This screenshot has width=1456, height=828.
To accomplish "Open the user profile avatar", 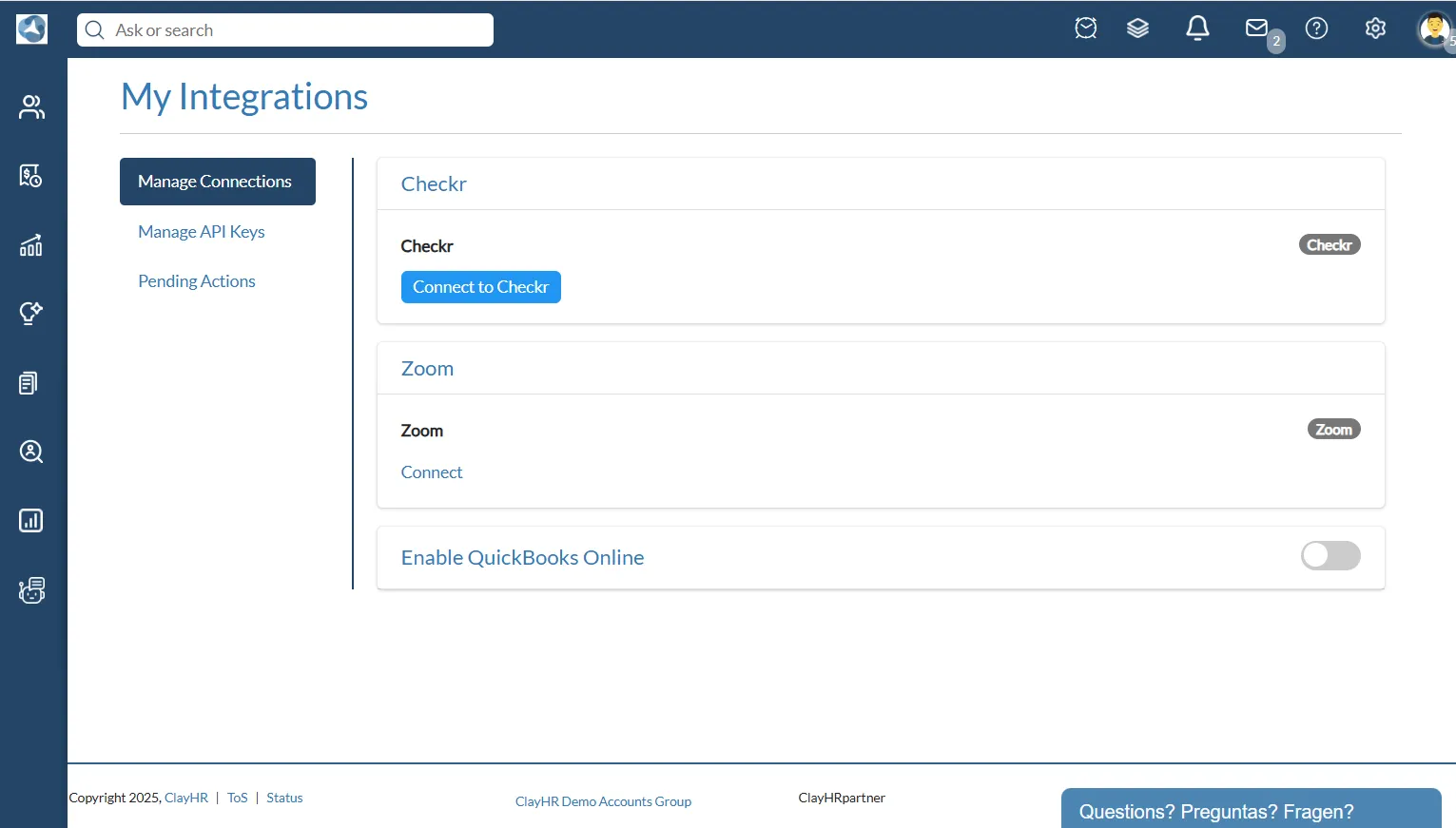I will click(1434, 29).
